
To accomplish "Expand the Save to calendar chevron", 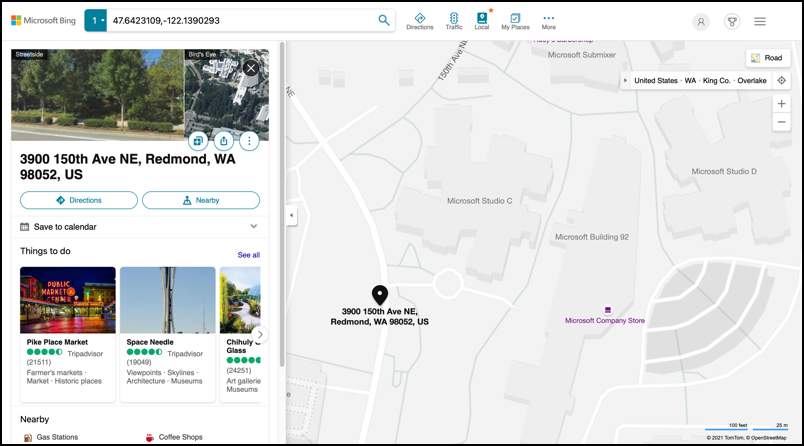I will click(x=253, y=226).
